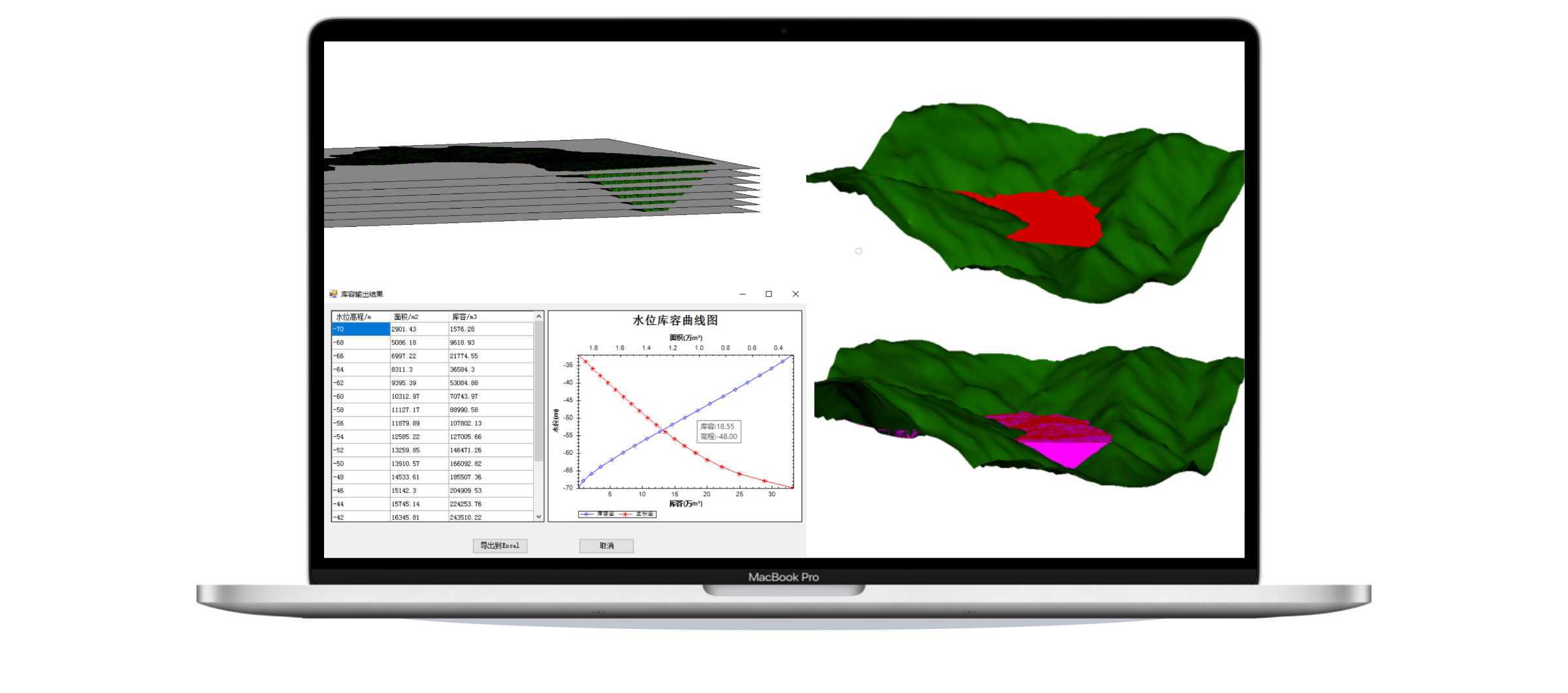Select the capacity cell 127005.66
This screenshot has width=1568, height=693.
[491, 437]
